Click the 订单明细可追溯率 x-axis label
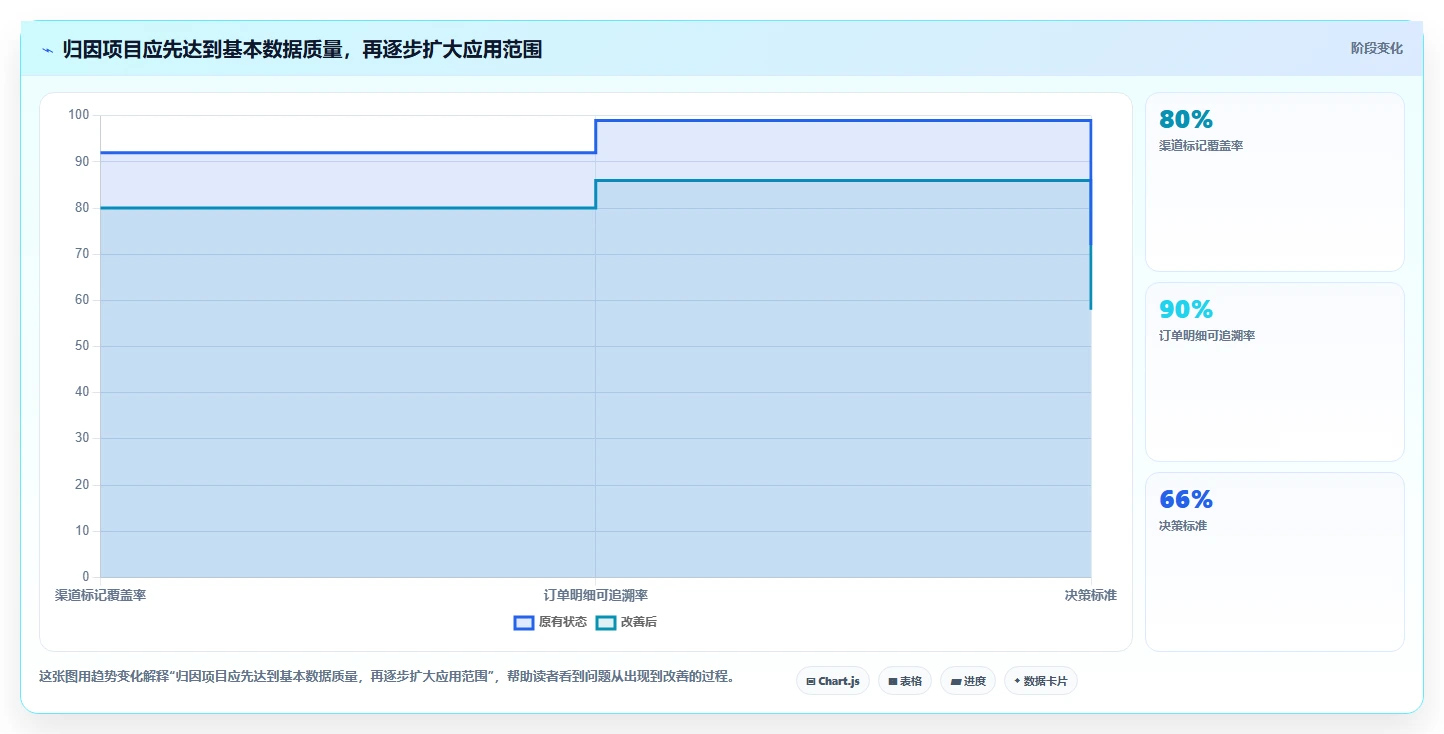This screenshot has height=734, width=1444. [x=596, y=595]
